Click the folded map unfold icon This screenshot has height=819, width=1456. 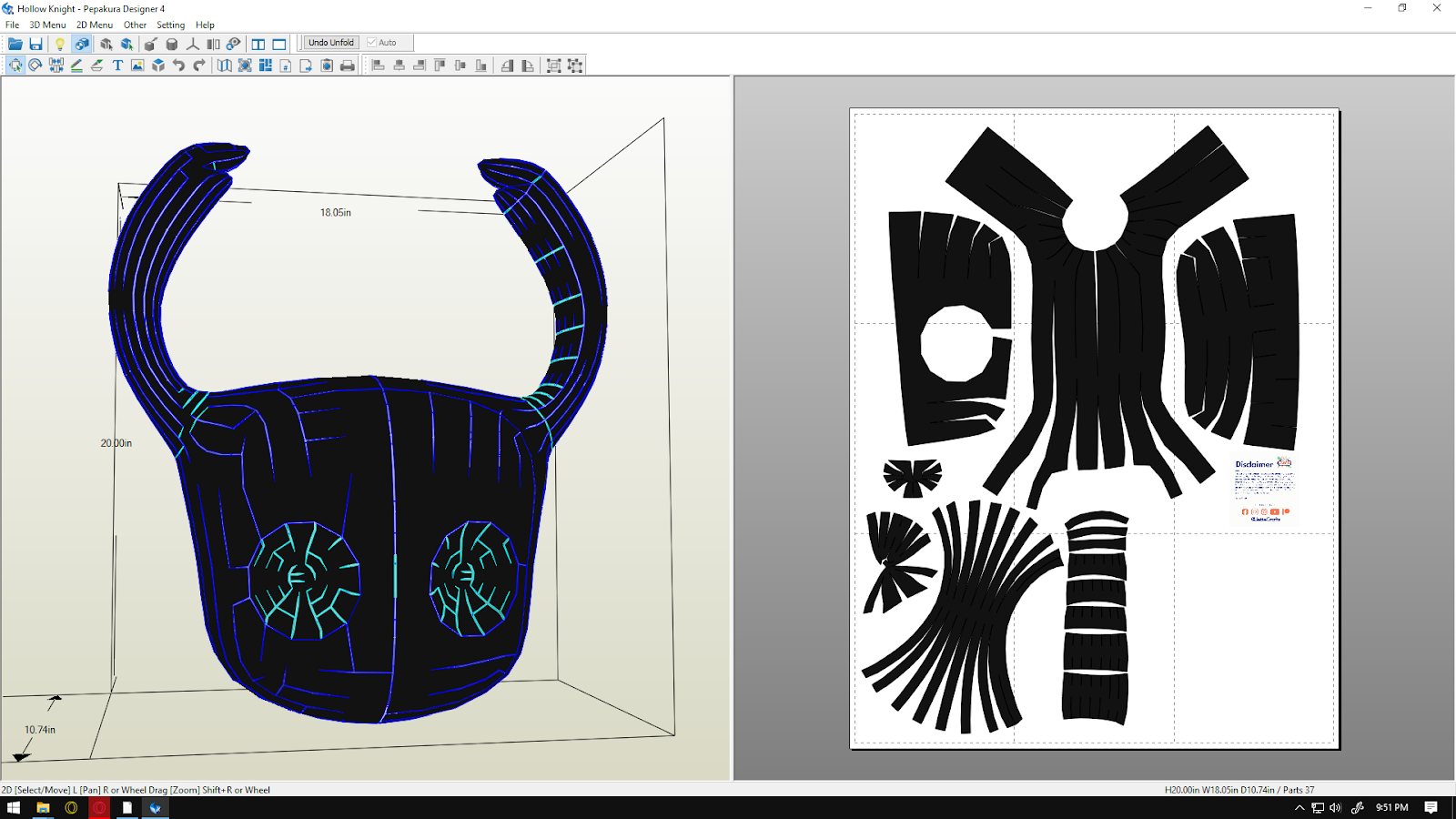[x=224, y=66]
